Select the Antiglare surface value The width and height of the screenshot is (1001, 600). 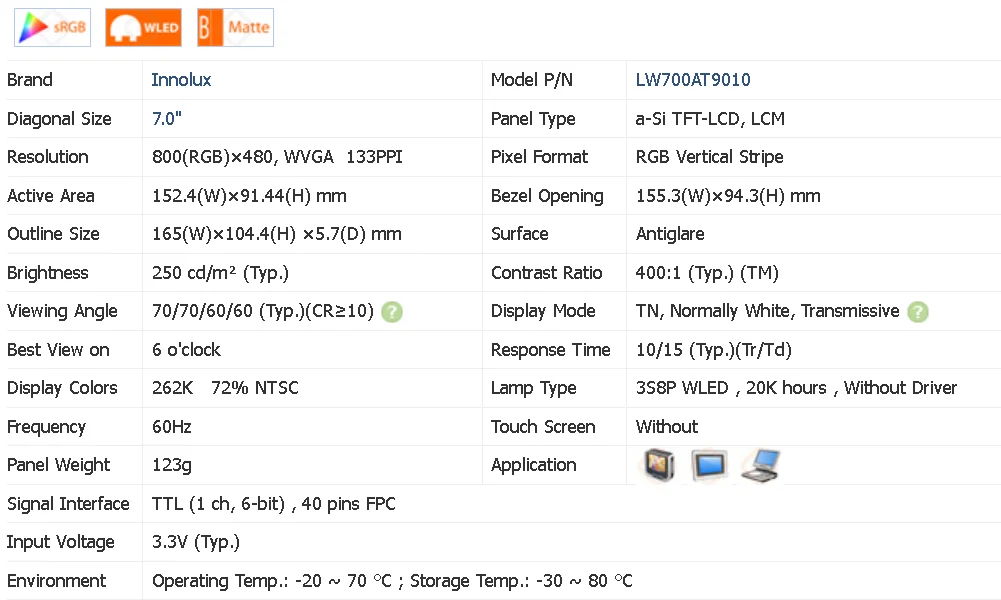(670, 234)
